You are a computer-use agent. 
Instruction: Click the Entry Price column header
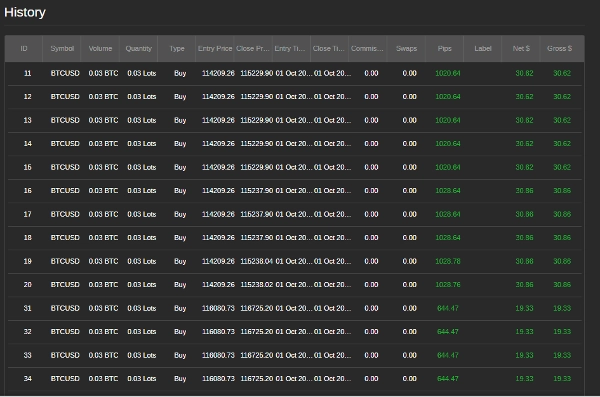[x=215, y=49]
